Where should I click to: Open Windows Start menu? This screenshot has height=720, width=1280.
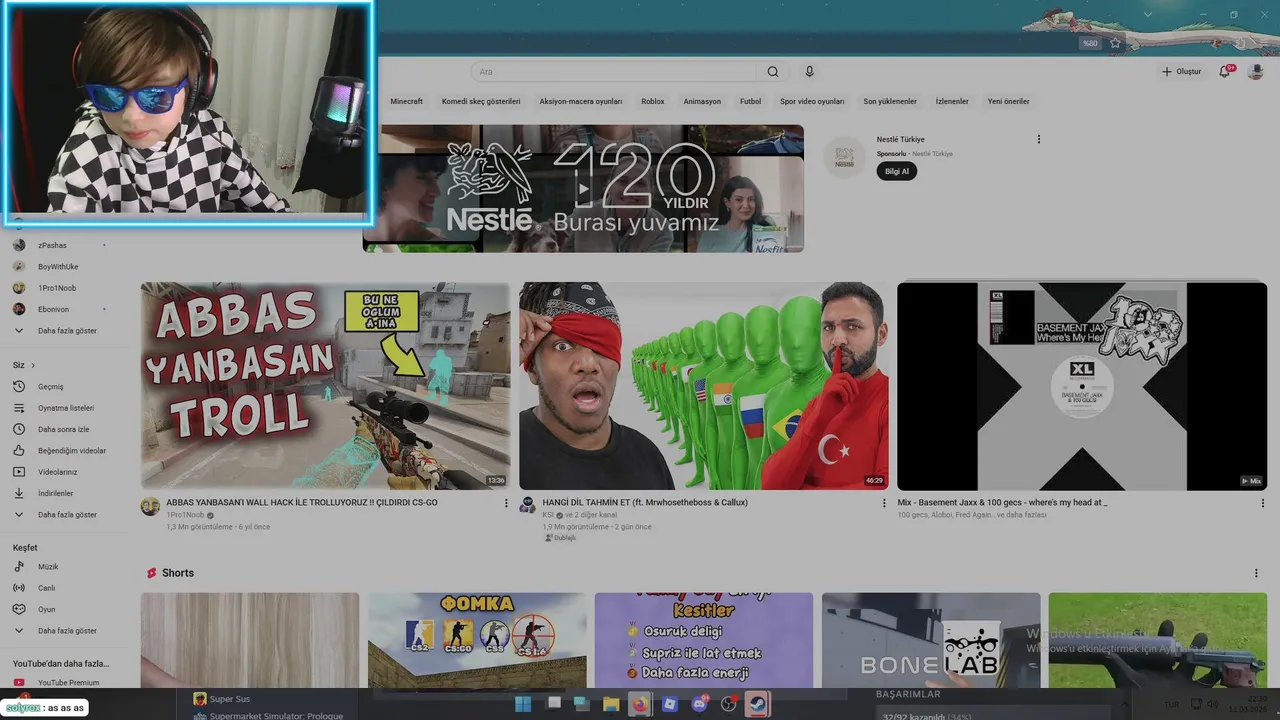[x=523, y=704]
